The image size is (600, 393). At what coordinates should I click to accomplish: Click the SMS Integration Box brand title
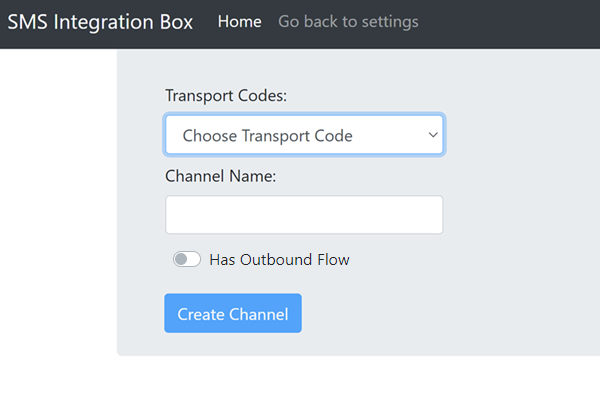coord(100,22)
